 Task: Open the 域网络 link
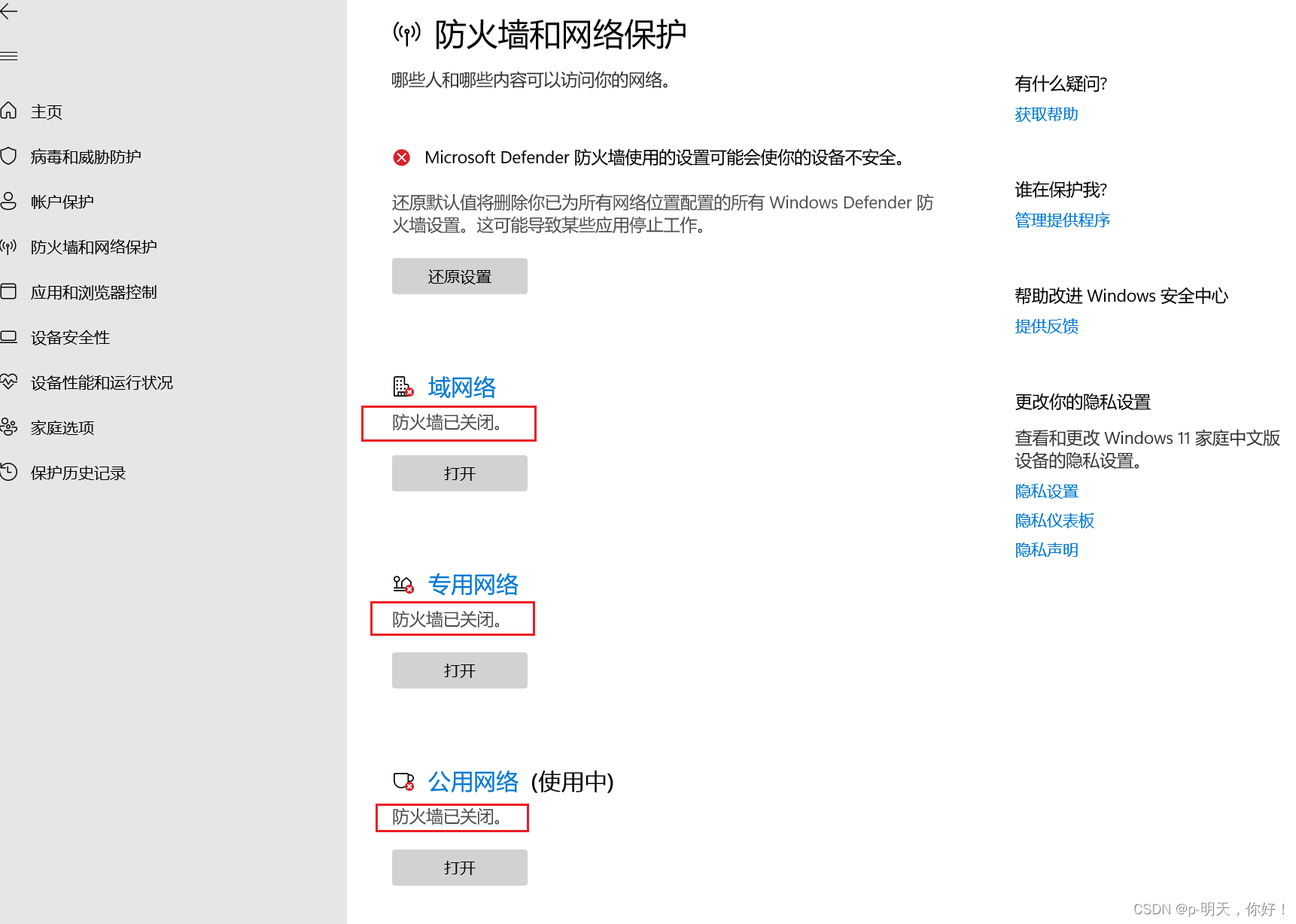[462, 387]
